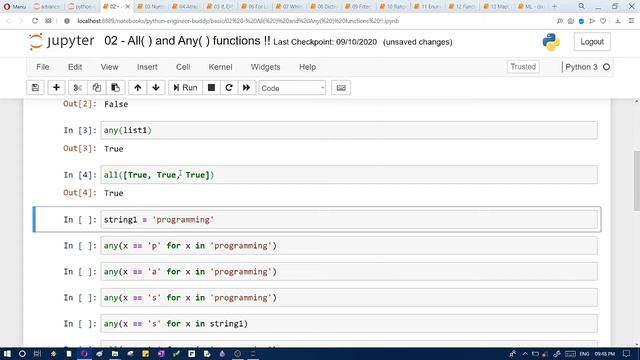Click the Python 3 kernel idle indicator
The width and height of the screenshot is (640, 360).
[607, 67]
